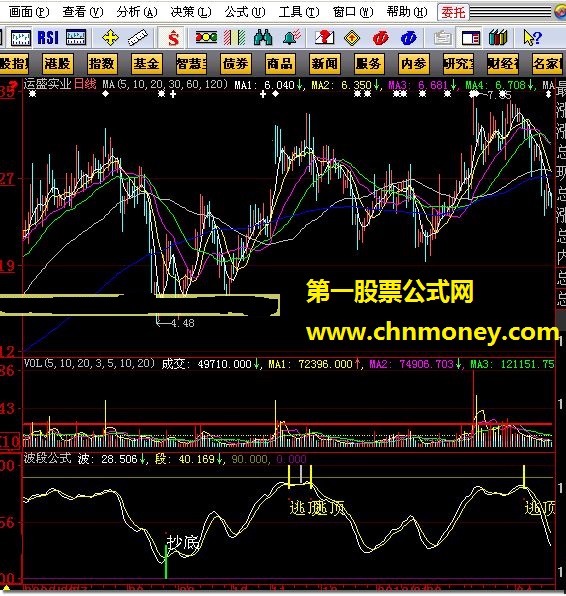The width and height of the screenshot is (566, 596).
Task: Open the 分析(A) menu
Action: click(x=136, y=12)
